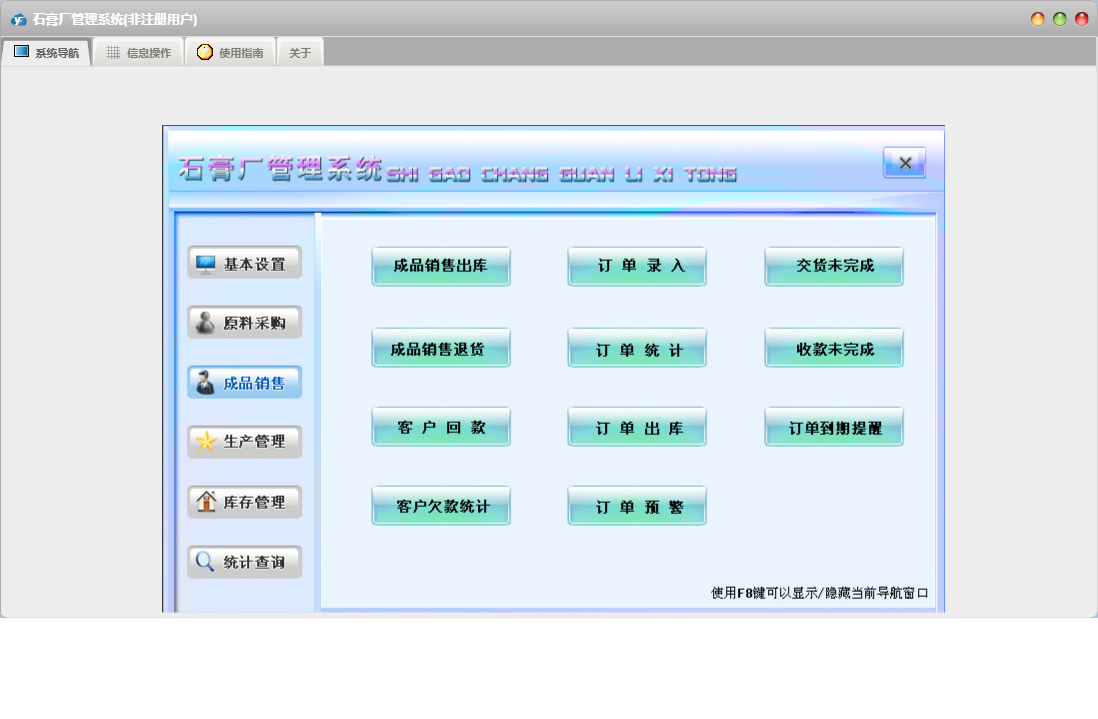The image size is (1098, 719).
Task: Open 基本设置 with the monitor icon
Action: point(244,263)
